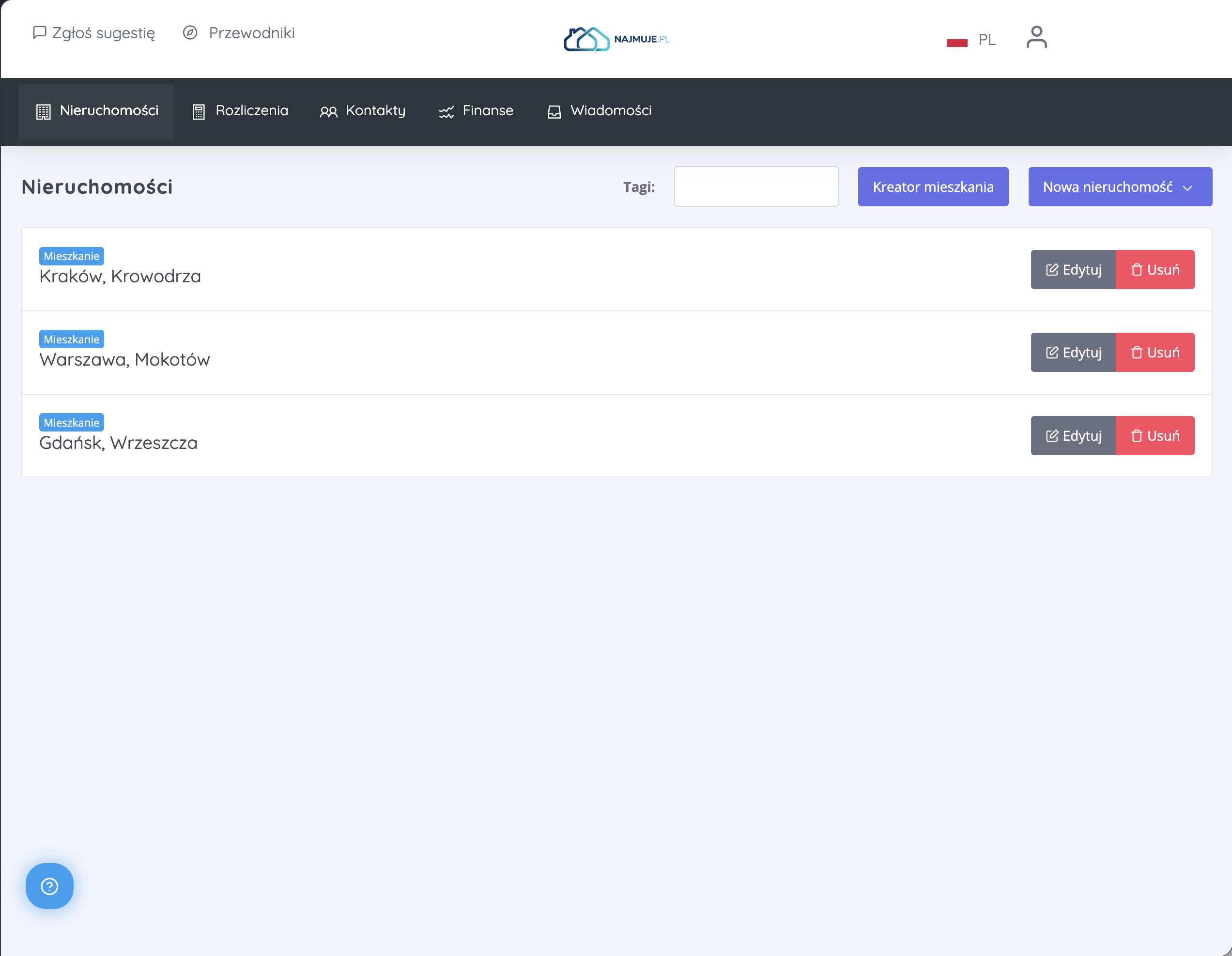Open the Przewodniki link
This screenshot has height=956, width=1232.
tap(239, 33)
